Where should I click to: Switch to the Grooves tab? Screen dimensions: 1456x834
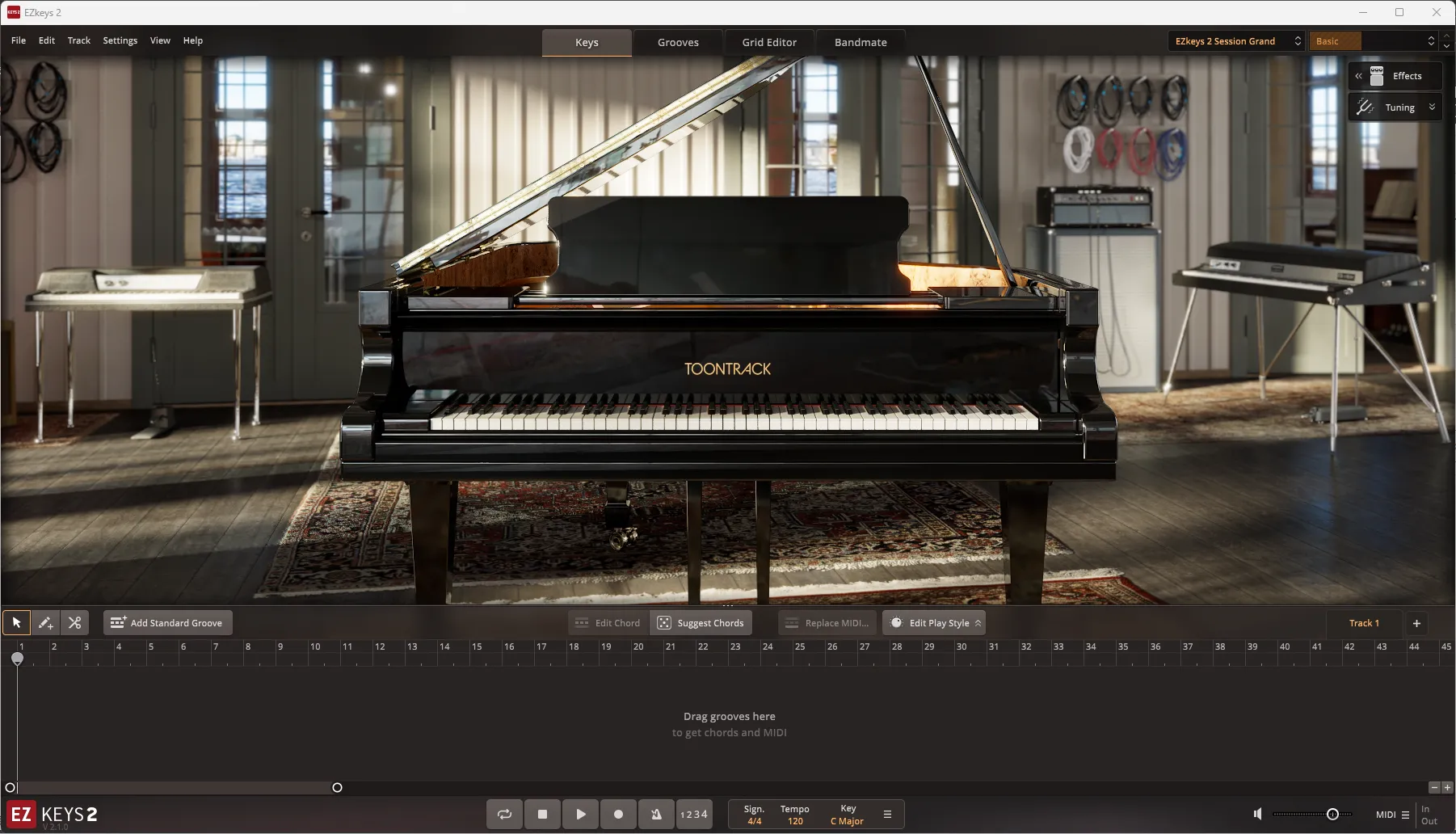[x=677, y=43]
